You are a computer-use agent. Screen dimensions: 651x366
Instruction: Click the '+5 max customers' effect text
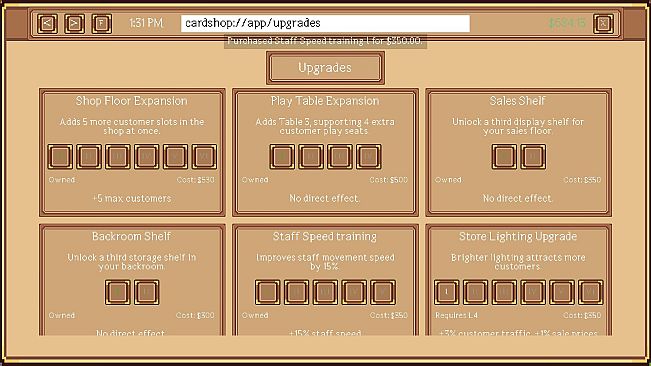132,198
